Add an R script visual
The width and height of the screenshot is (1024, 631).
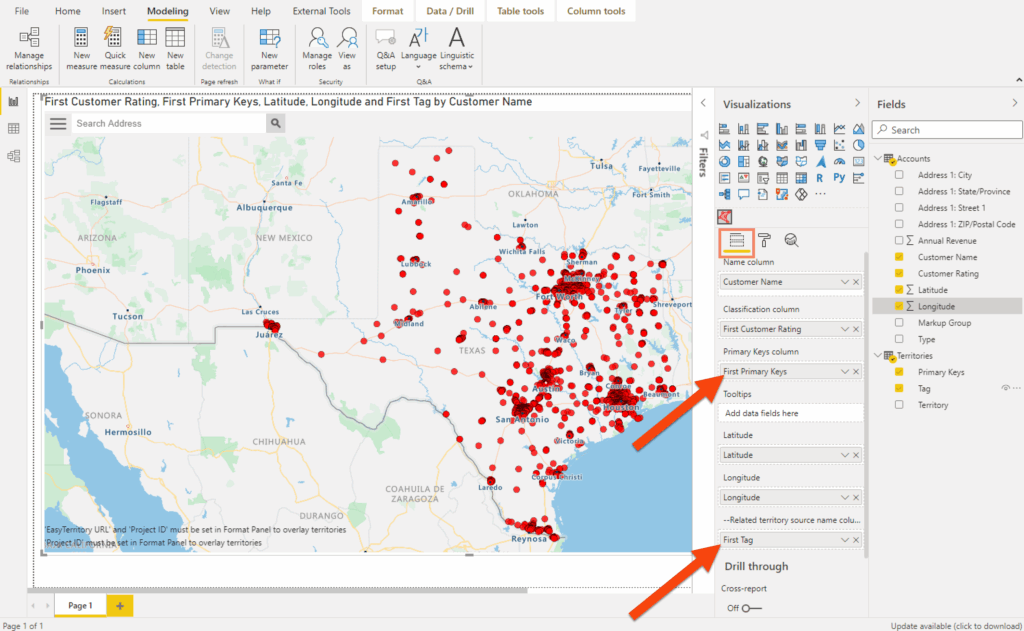coord(819,178)
